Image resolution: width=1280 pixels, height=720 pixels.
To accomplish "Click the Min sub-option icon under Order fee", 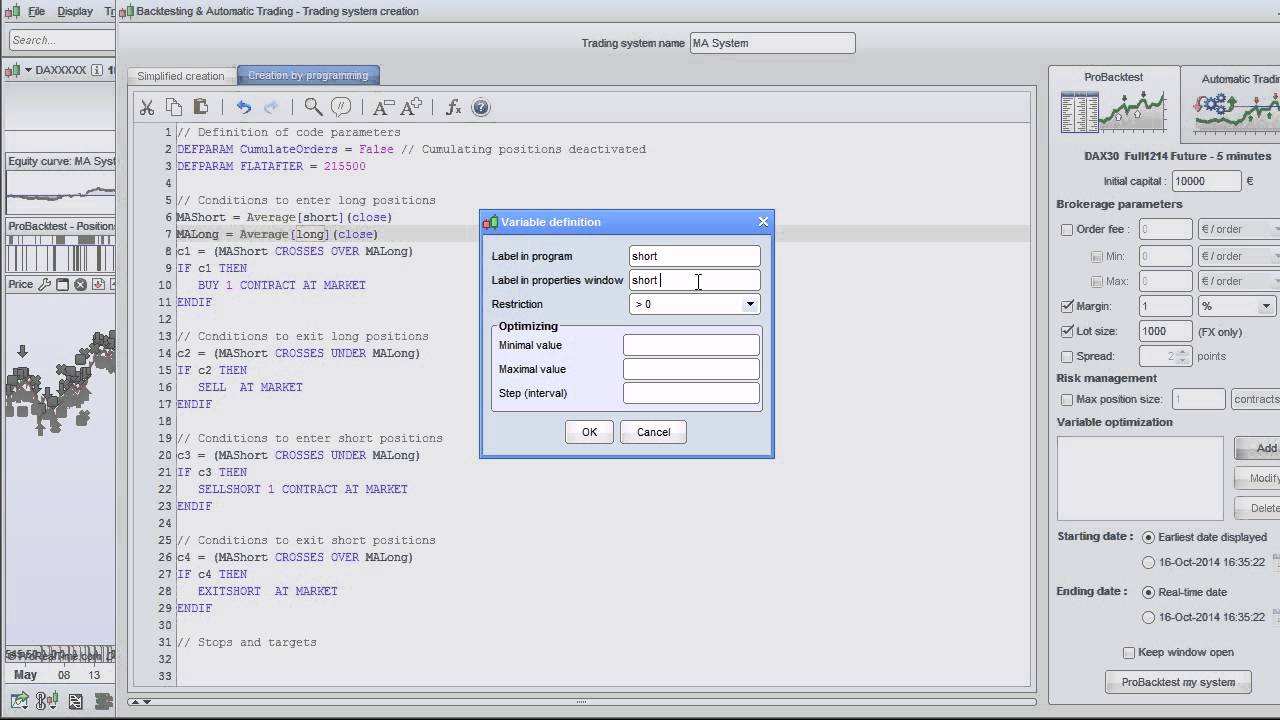I will point(1097,257).
